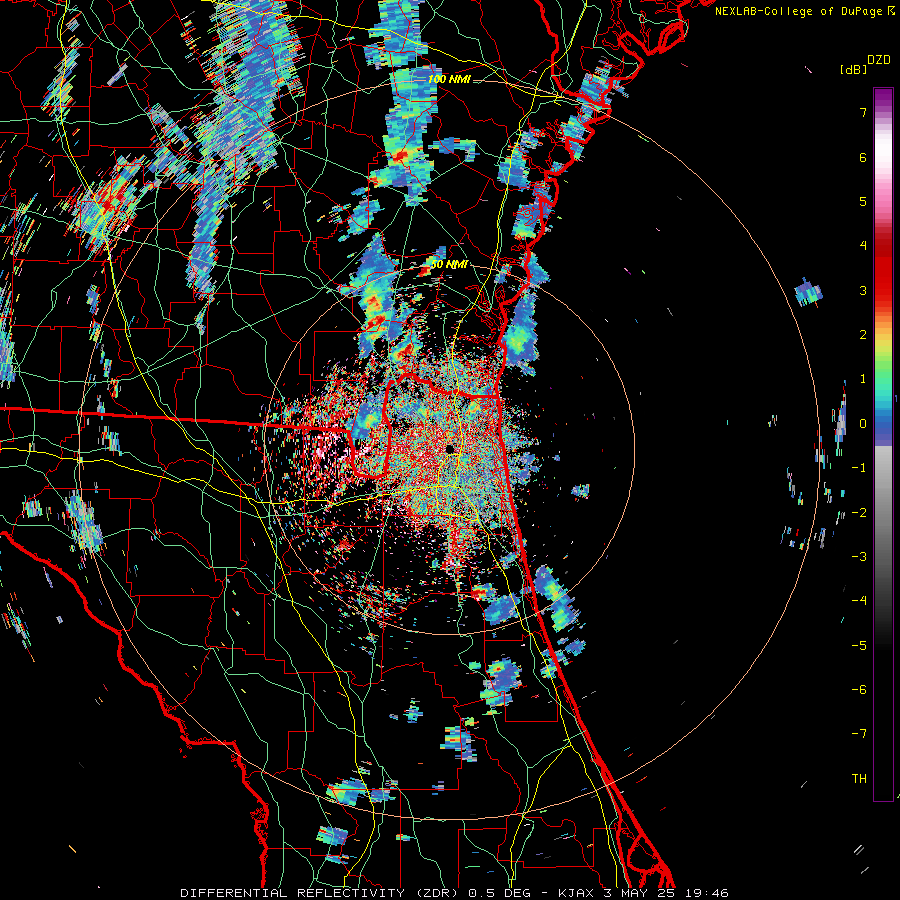Click the -3 value on color scale
Viewport: 900px width, 900px height.
coord(859,557)
